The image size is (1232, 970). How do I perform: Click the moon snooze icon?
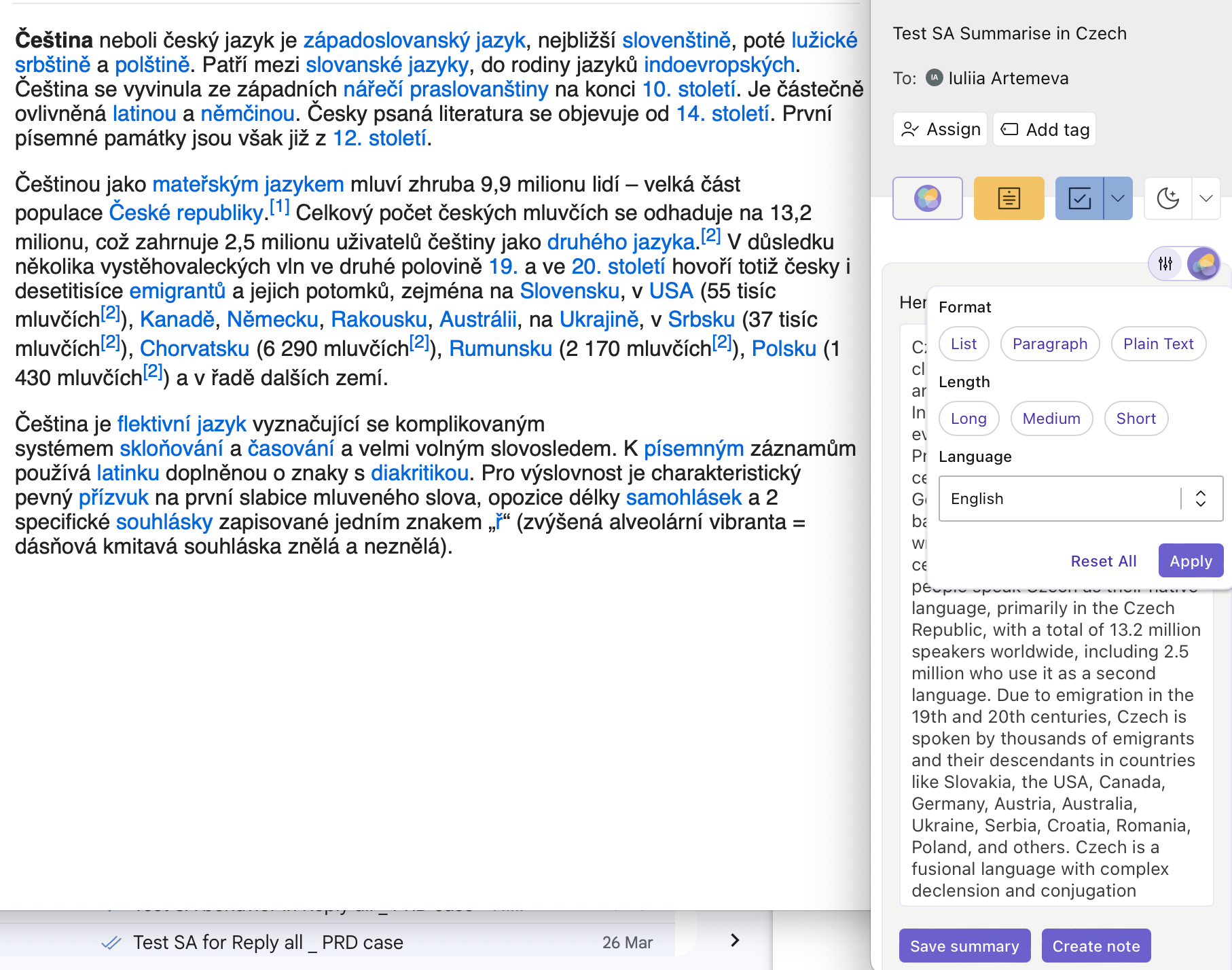click(1168, 198)
